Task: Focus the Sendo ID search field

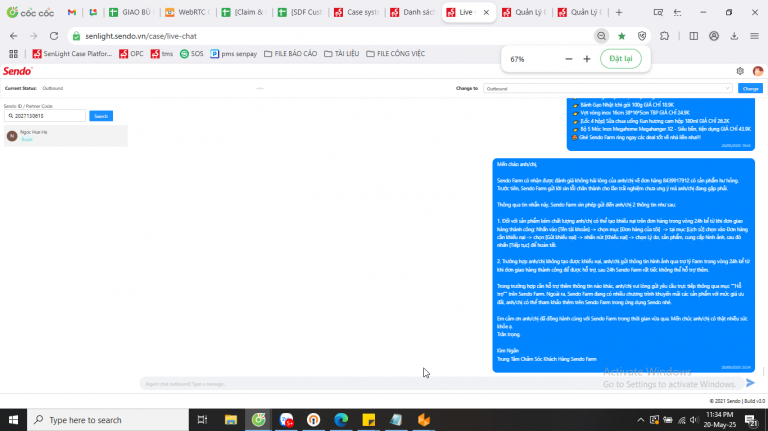Action: [45, 116]
